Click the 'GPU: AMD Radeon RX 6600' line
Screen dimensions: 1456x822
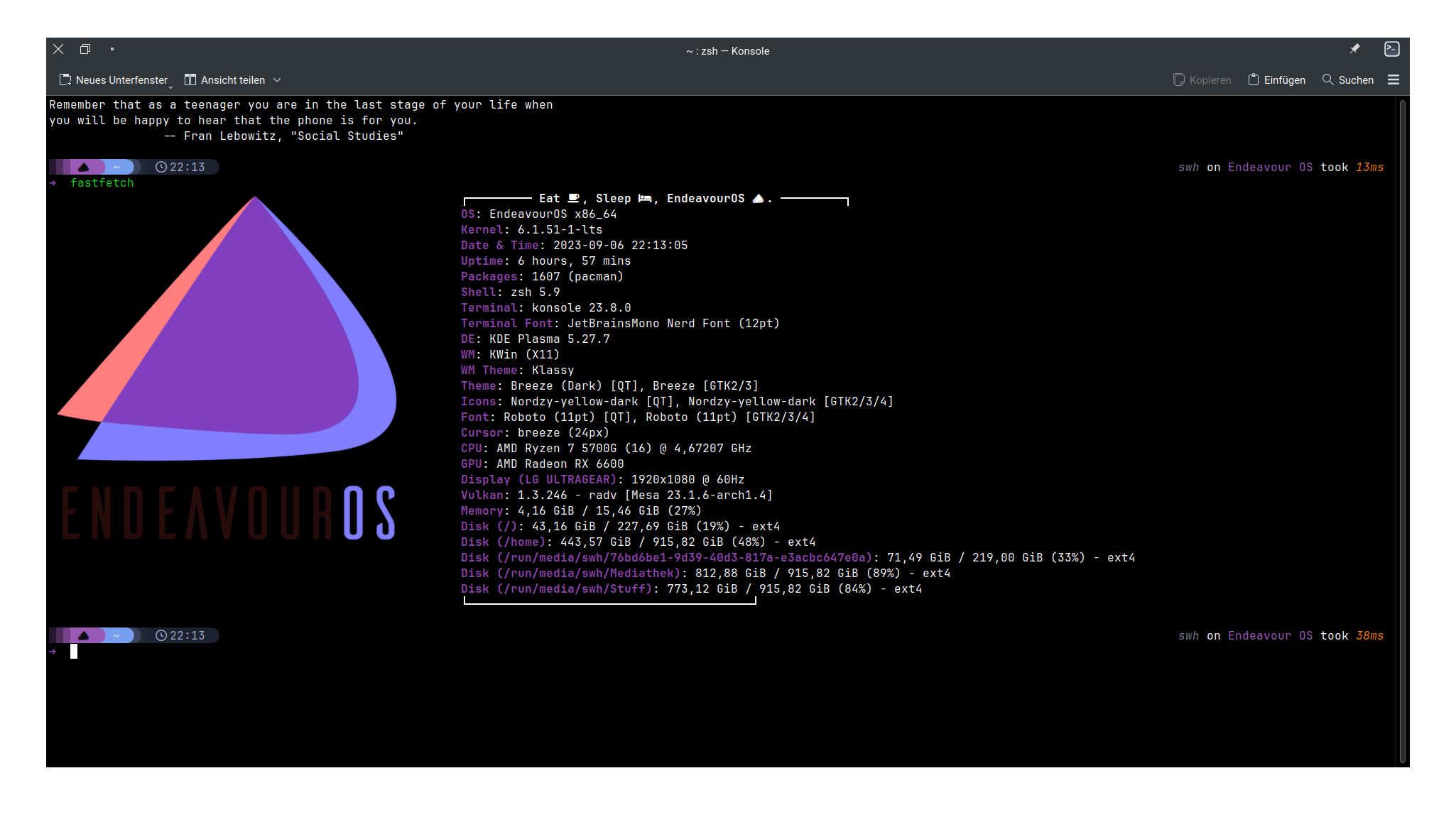pyautogui.click(x=542, y=464)
